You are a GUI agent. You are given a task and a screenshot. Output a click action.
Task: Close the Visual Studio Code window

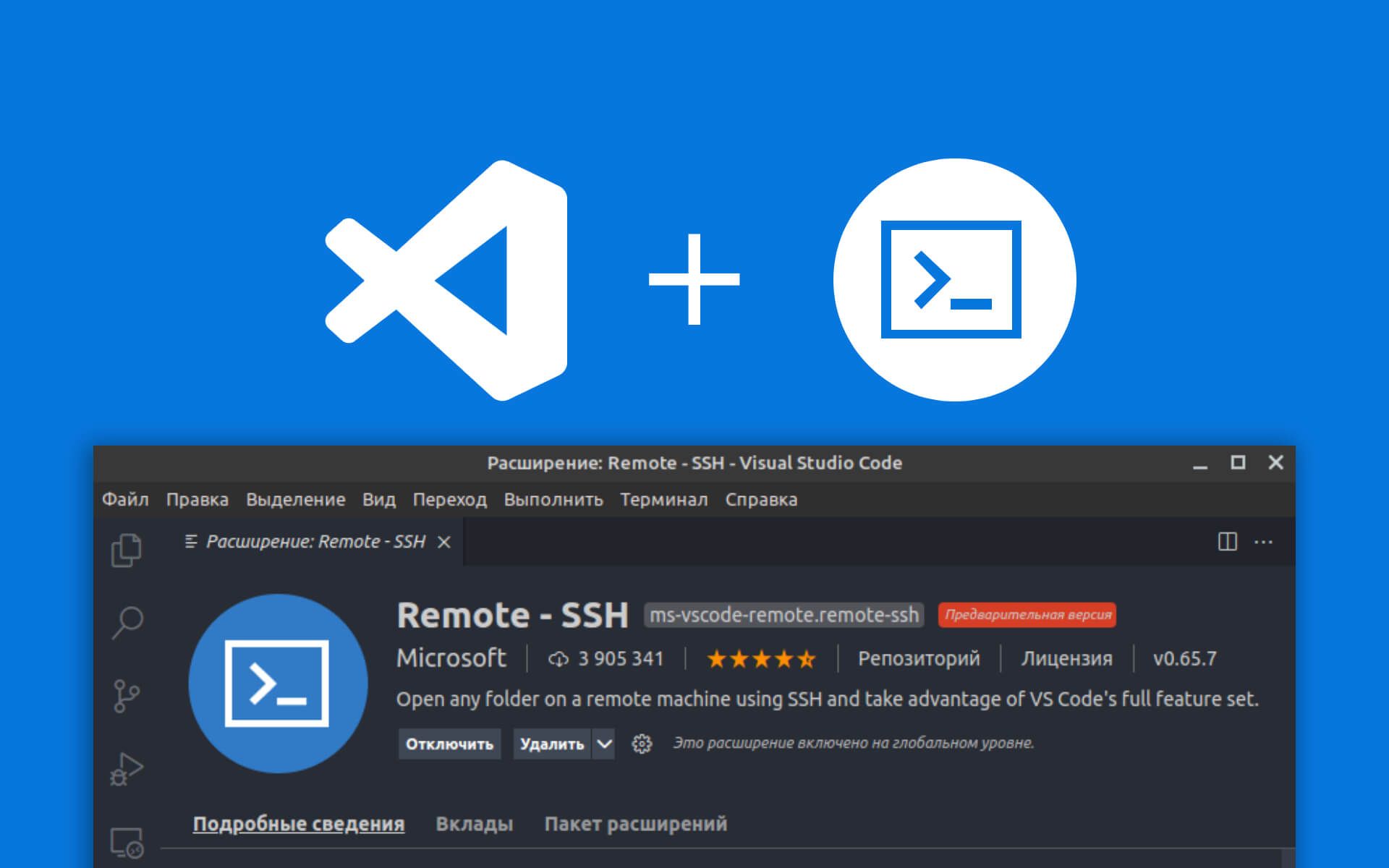[x=1275, y=462]
